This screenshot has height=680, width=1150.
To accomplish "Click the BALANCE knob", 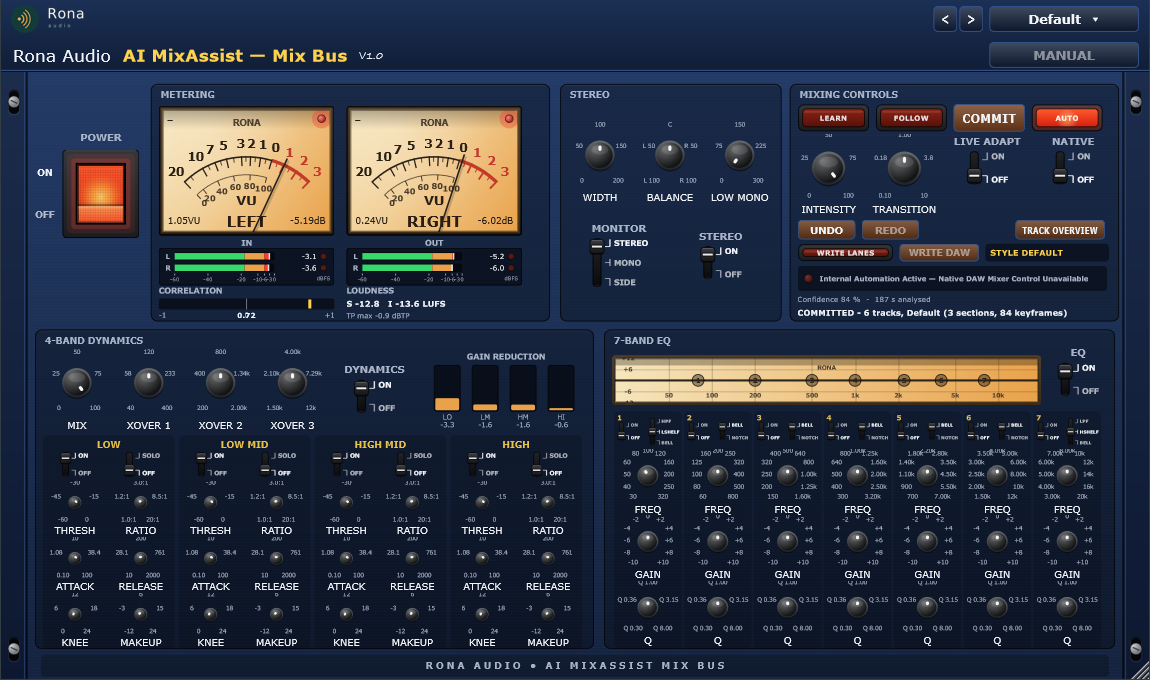I will [669, 155].
